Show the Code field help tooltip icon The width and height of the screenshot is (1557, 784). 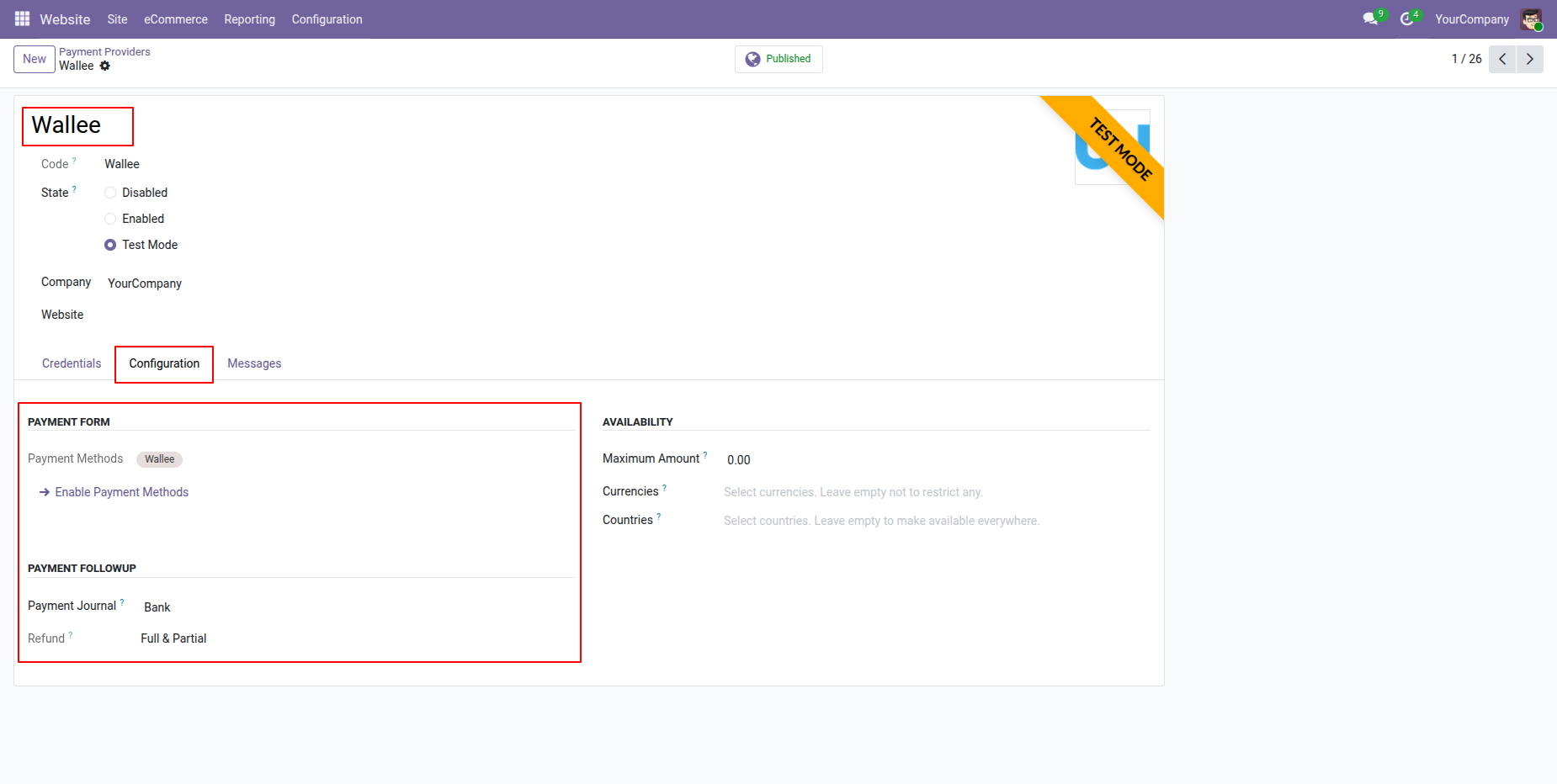tap(74, 160)
